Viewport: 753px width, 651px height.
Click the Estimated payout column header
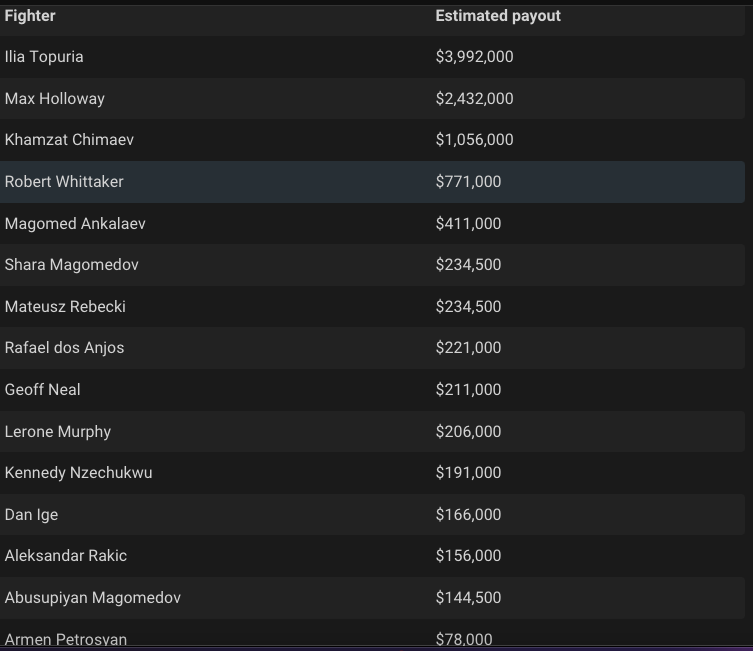click(x=498, y=16)
